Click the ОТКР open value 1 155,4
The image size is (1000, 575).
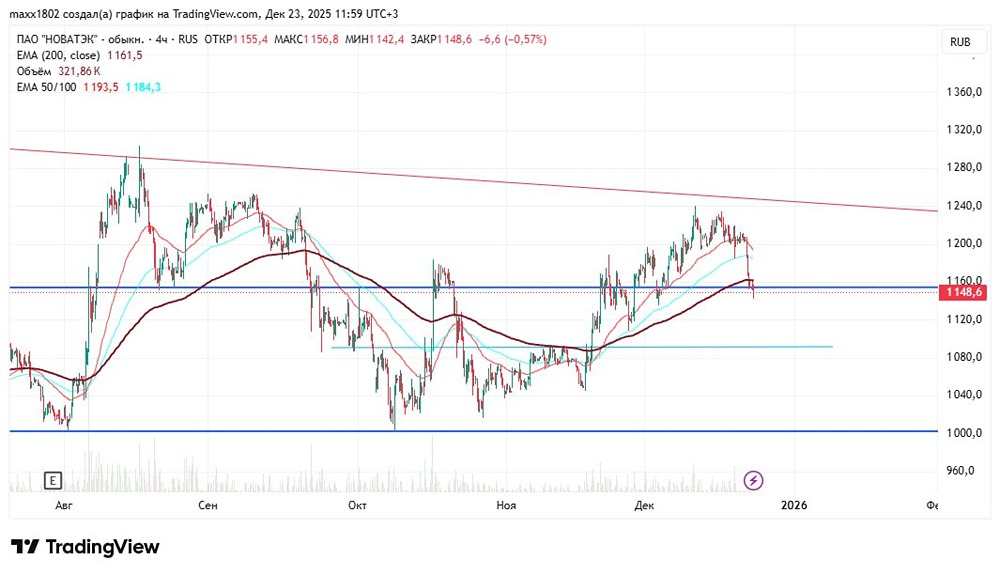tap(251, 40)
